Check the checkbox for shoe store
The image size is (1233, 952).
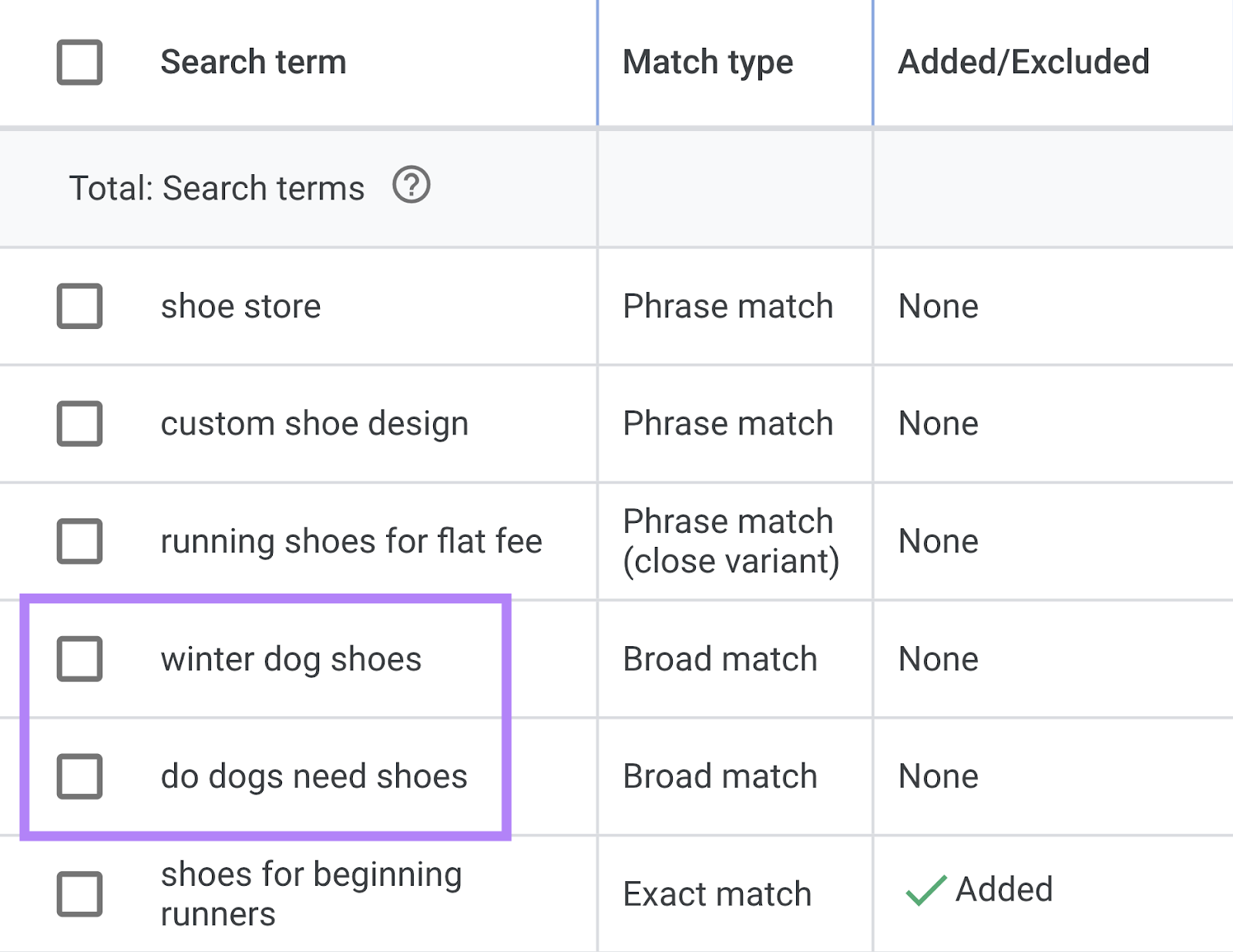coord(79,306)
